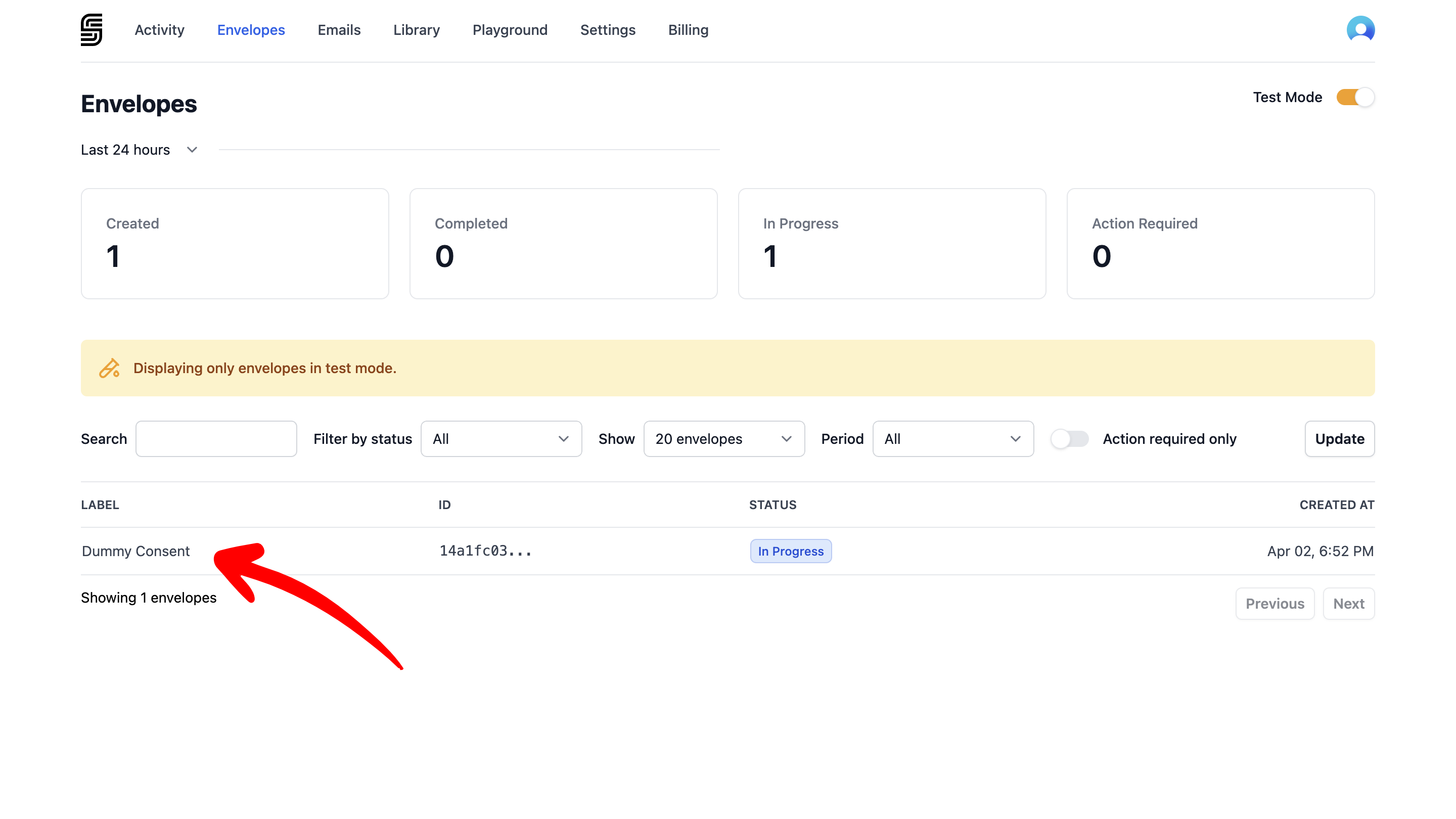Image resolution: width=1456 pixels, height=819 pixels.
Task: Open the Playground tab
Action: pyautogui.click(x=510, y=30)
